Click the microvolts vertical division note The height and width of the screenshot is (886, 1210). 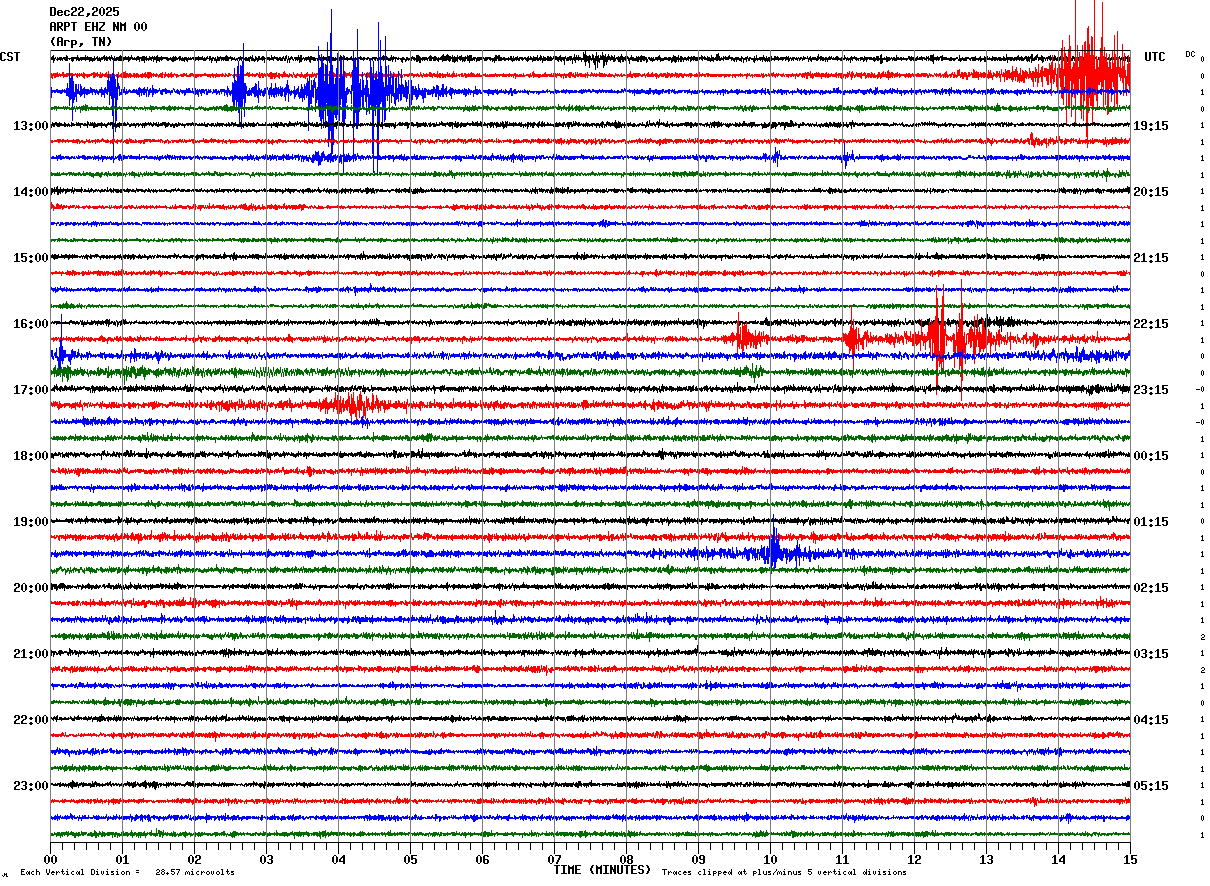(128, 873)
